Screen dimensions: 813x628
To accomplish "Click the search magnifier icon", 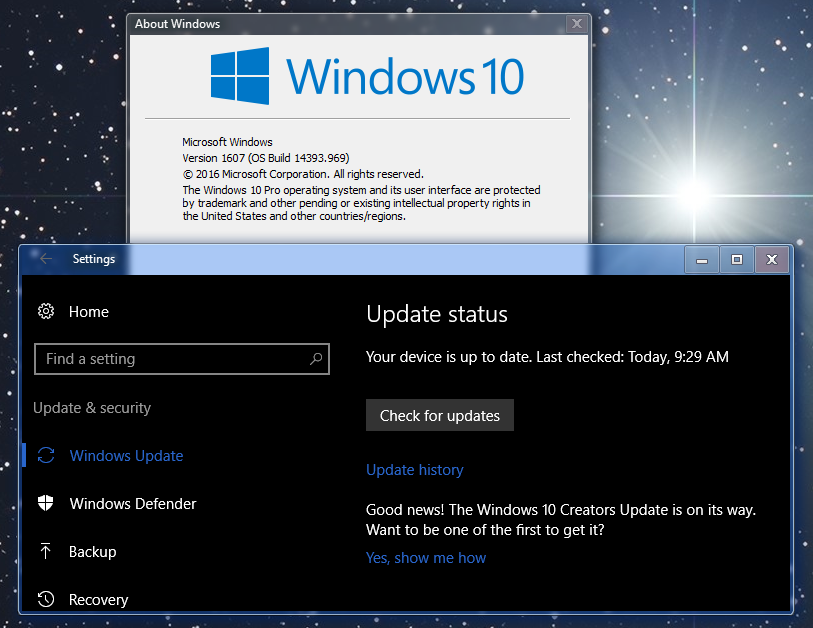I will (316, 359).
